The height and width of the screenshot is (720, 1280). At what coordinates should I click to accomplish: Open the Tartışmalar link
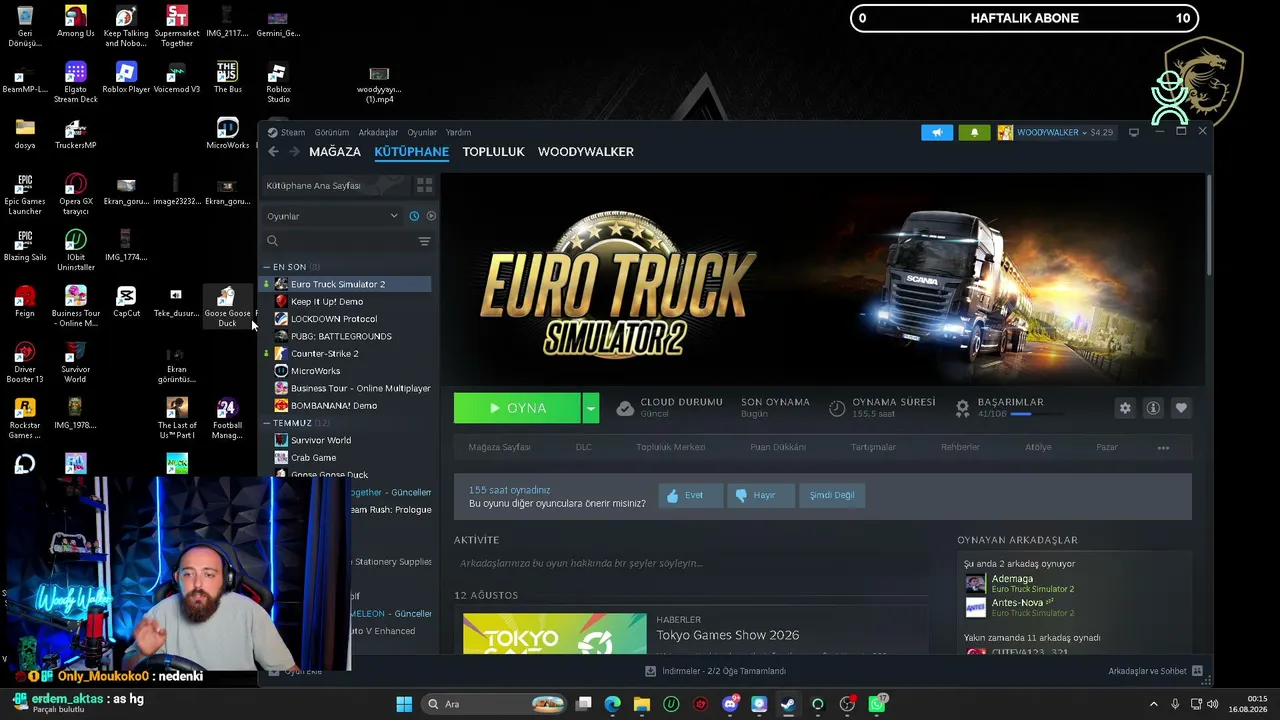(873, 447)
